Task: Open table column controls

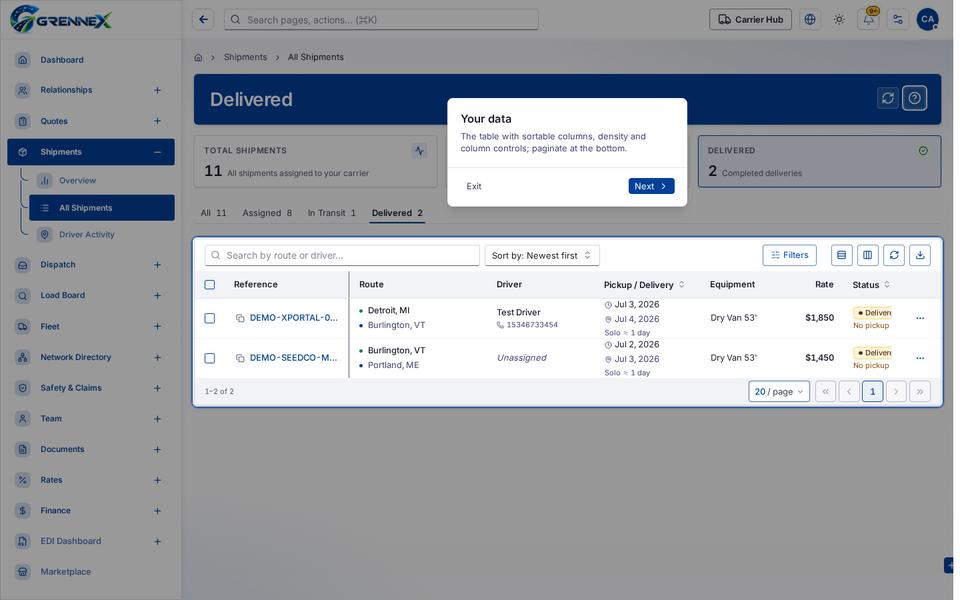Action: [x=868, y=255]
